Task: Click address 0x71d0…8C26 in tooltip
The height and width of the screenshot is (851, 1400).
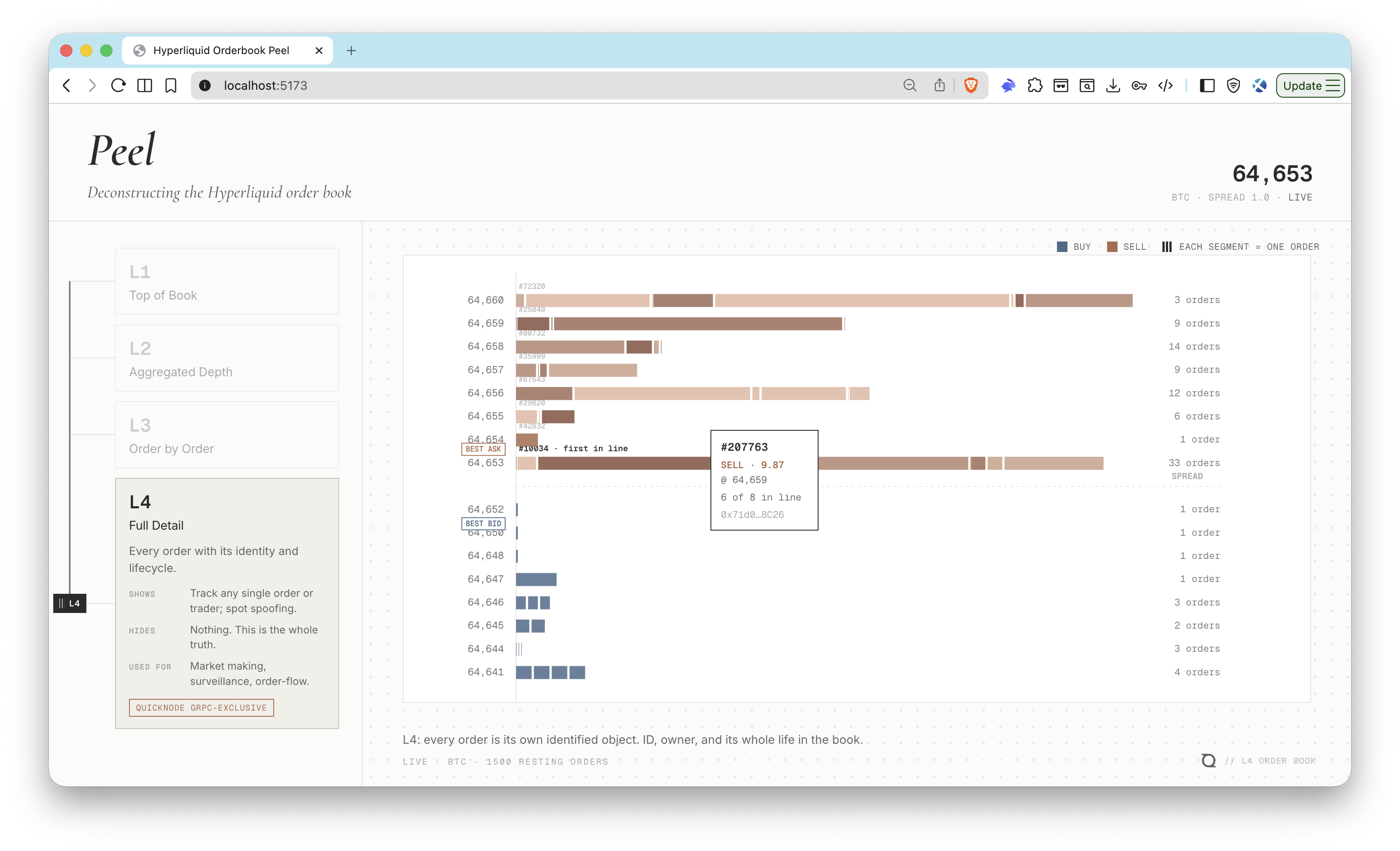Action: pyautogui.click(x=752, y=514)
